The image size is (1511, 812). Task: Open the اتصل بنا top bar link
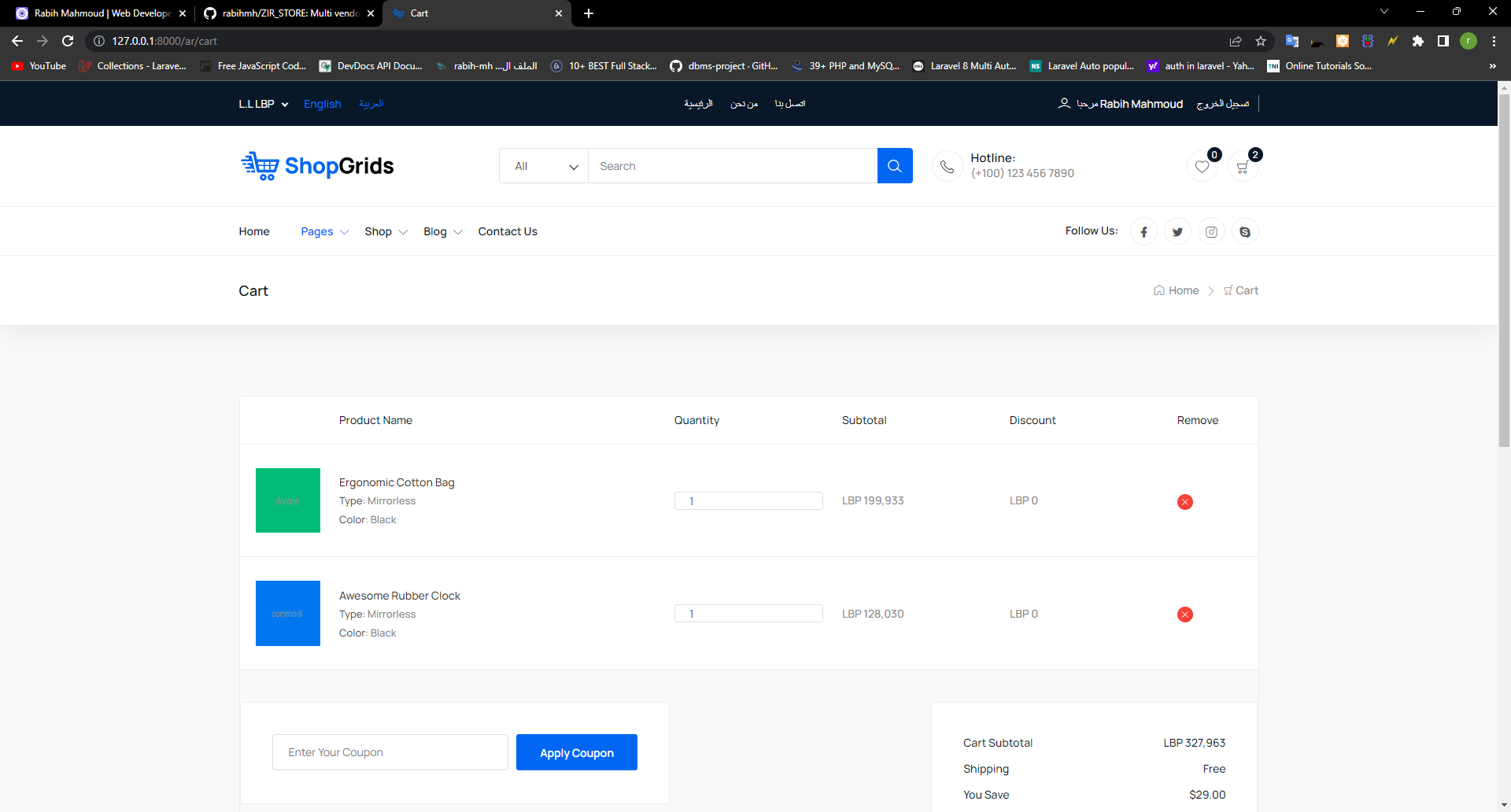790,104
